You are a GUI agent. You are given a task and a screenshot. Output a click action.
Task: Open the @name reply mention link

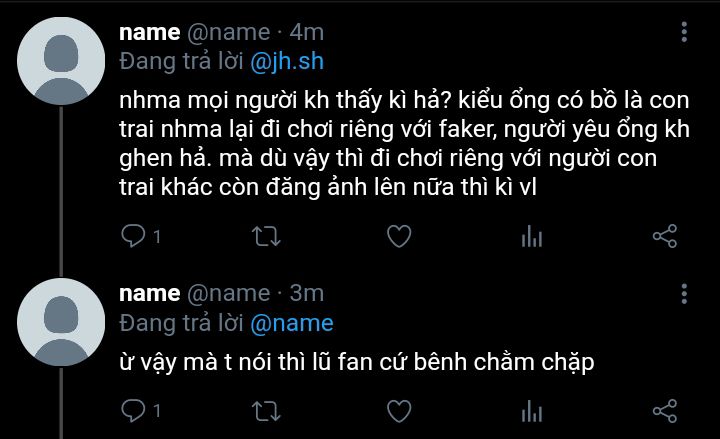tap(291, 323)
